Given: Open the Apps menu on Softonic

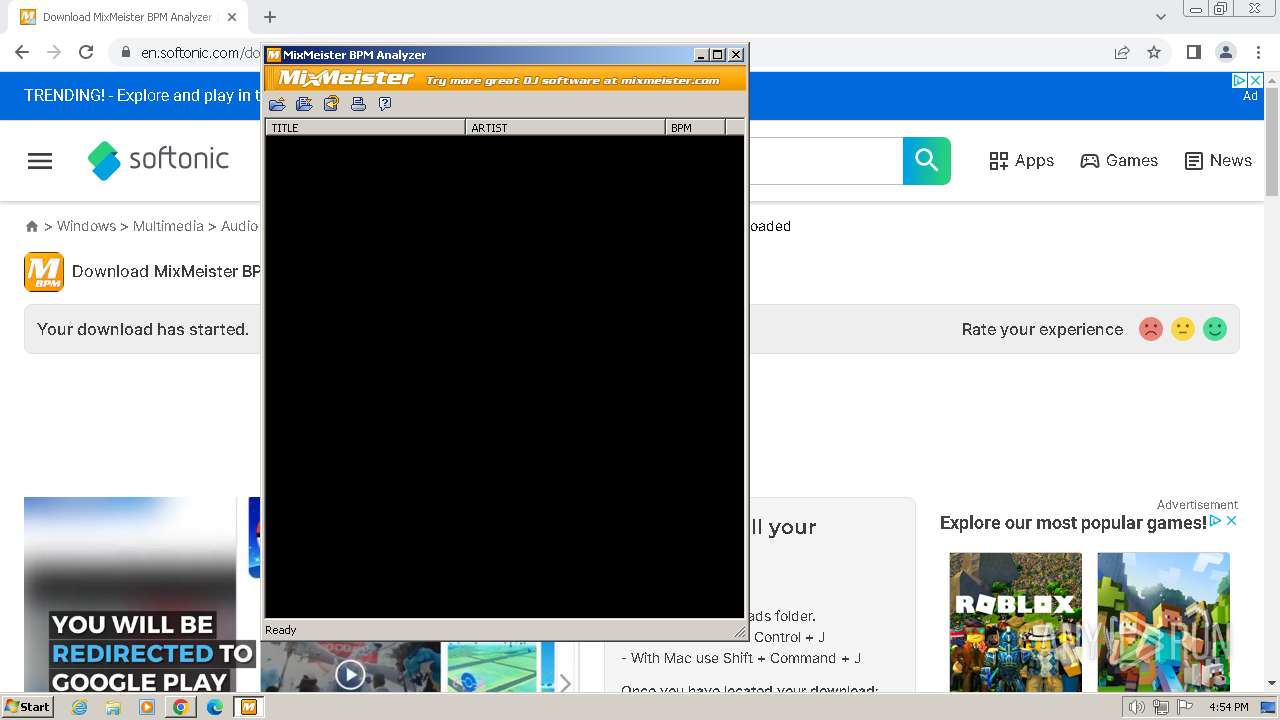Looking at the screenshot, I should (x=1021, y=161).
